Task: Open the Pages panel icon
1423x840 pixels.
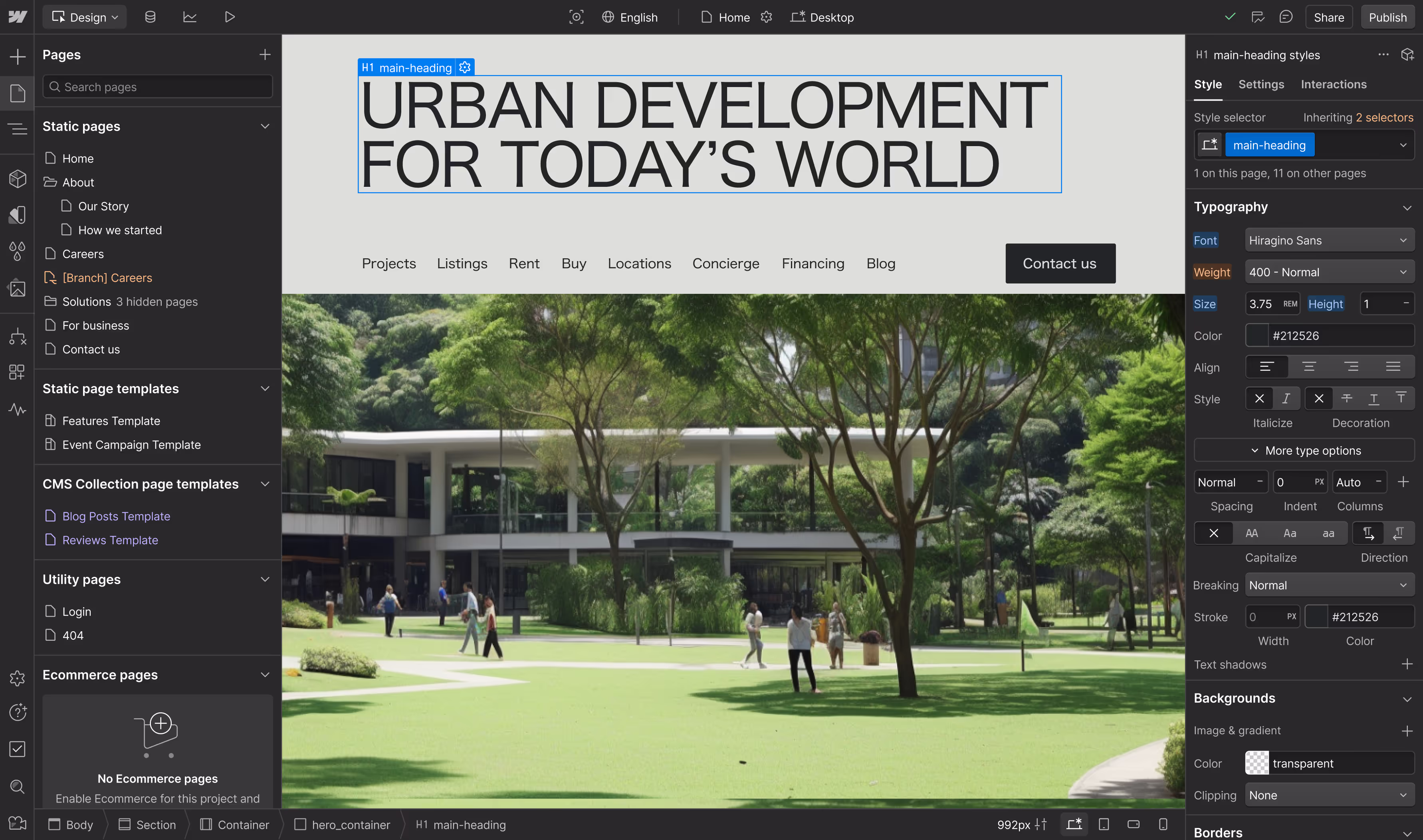Action: coord(18,93)
